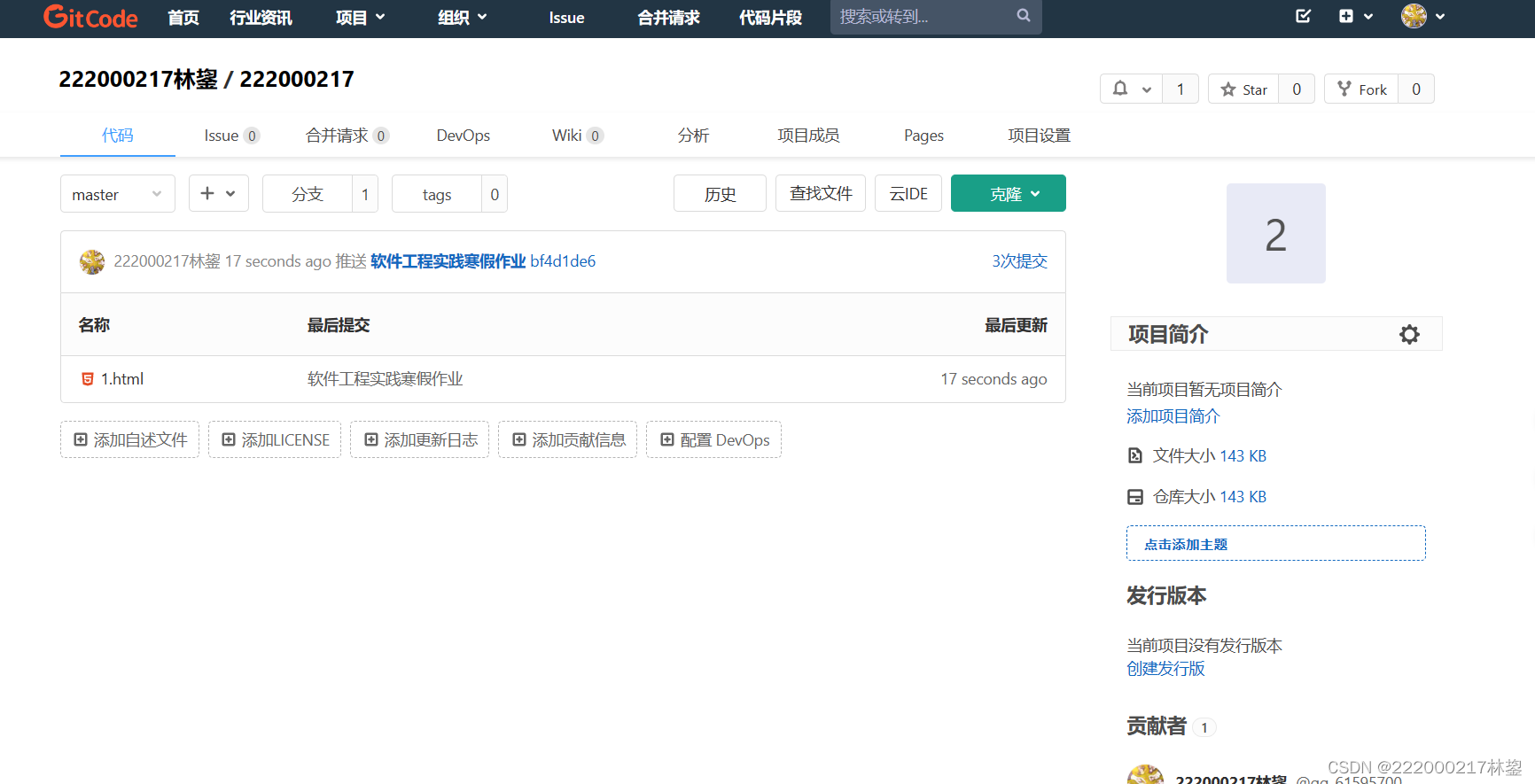Click the Fork button
This screenshot has height=784, width=1535.
tap(1361, 89)
